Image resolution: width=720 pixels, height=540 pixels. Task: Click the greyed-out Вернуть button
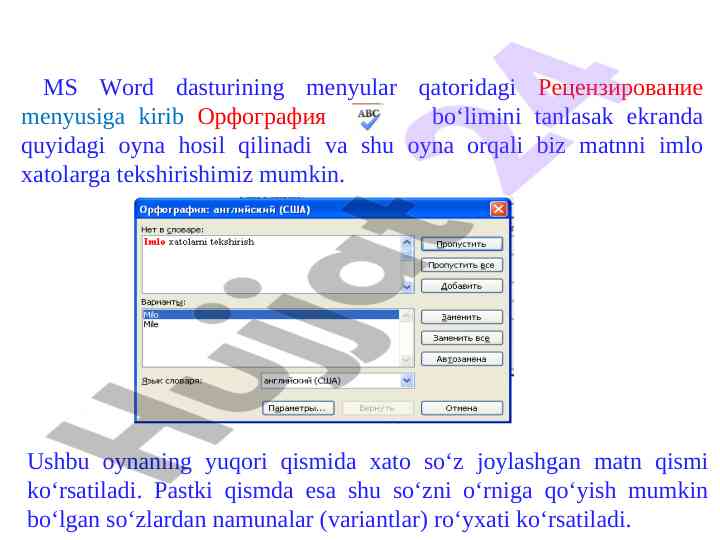(x=377, y=408)
